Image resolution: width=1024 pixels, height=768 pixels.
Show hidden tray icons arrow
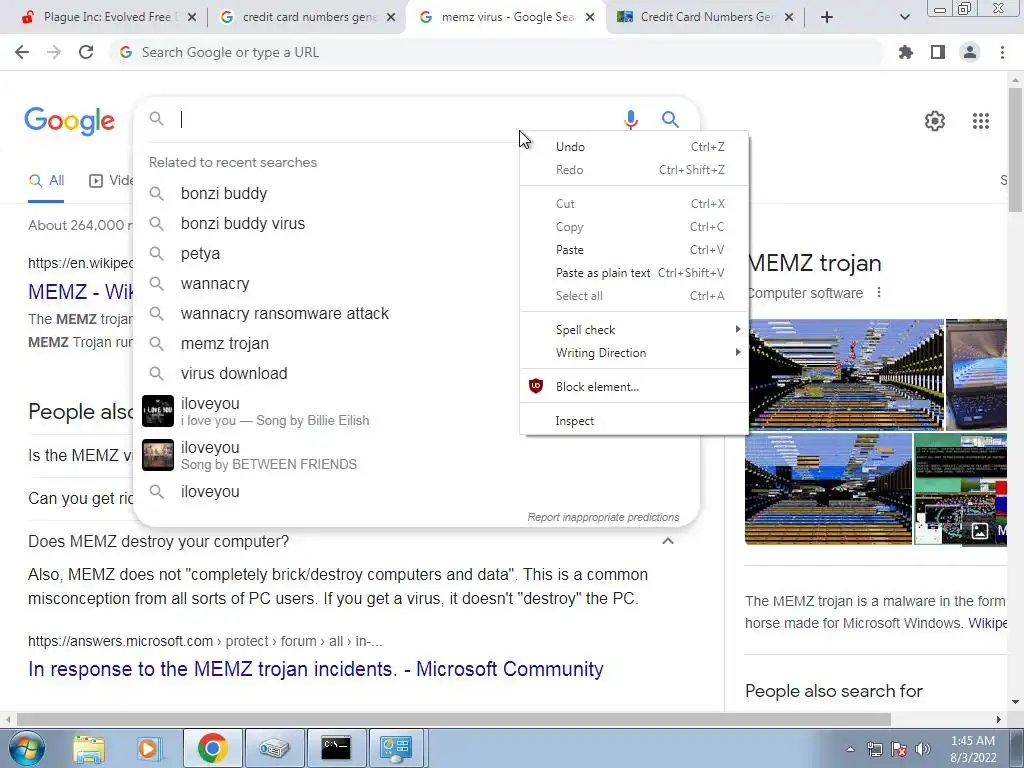pyautogui.click(x=850, y=749)
